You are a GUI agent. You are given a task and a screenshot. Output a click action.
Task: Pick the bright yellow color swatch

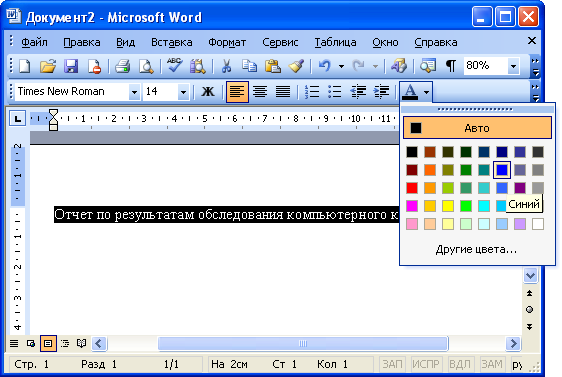click(448, 206)
